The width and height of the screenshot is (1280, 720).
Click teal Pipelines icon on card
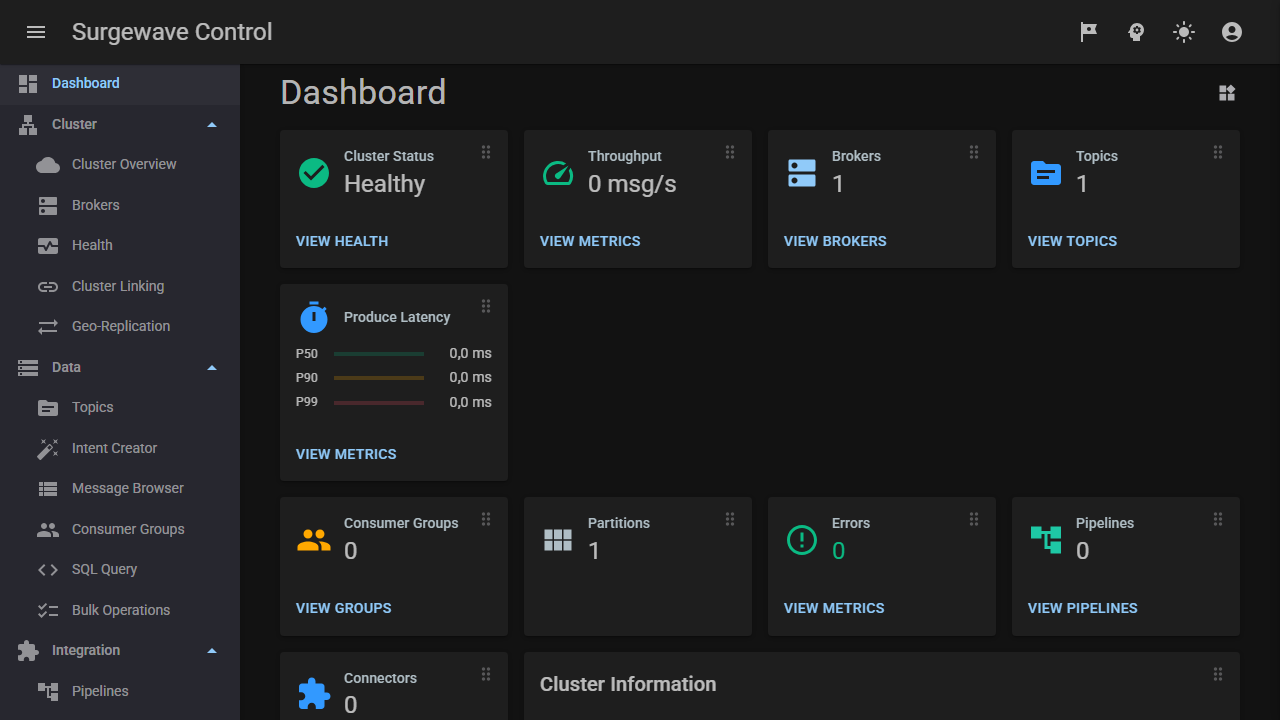coord(1046,540)
